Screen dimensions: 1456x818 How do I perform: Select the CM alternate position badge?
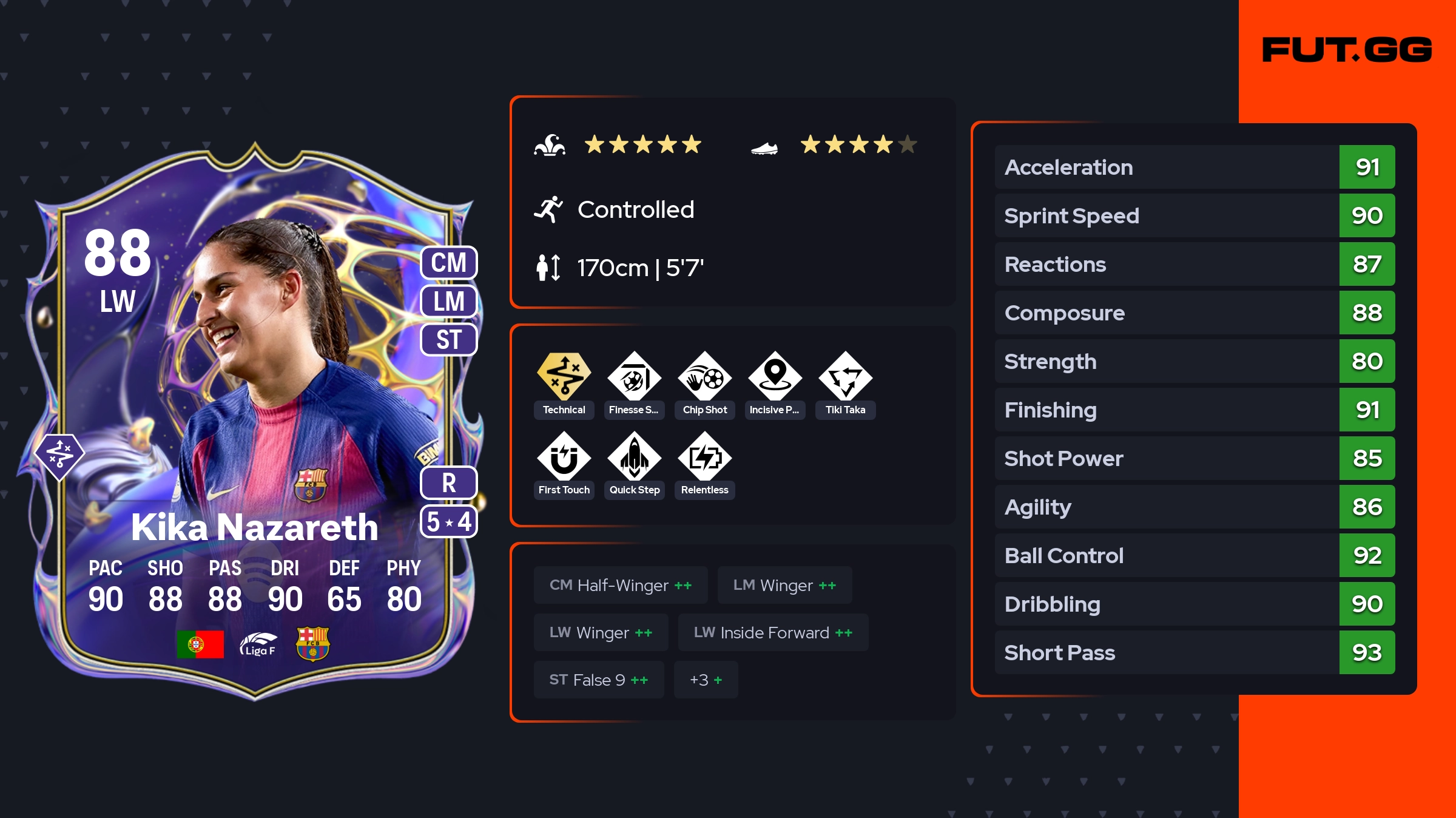click(x=449, y=263)
